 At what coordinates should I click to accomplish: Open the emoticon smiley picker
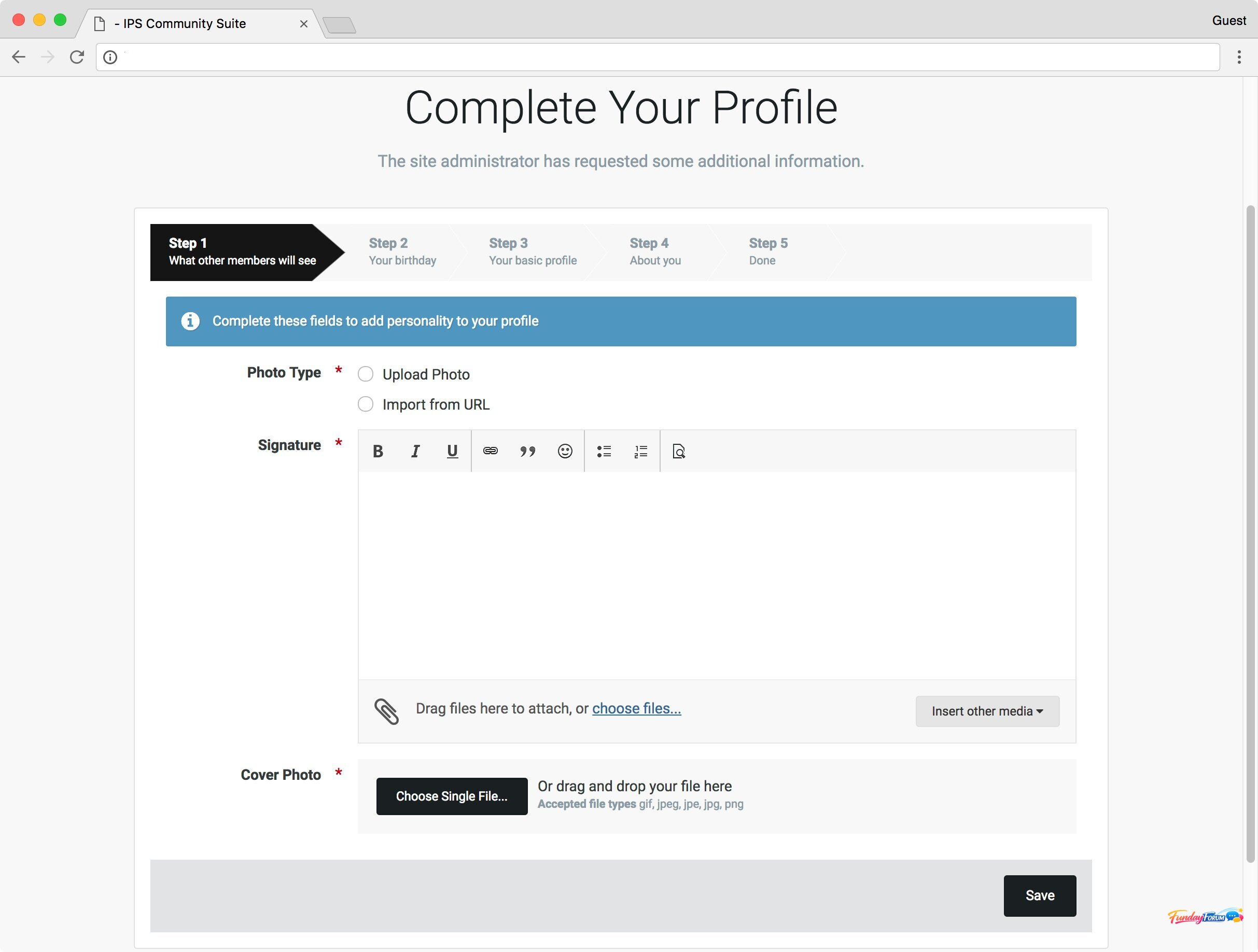click(x=565, y=452)
